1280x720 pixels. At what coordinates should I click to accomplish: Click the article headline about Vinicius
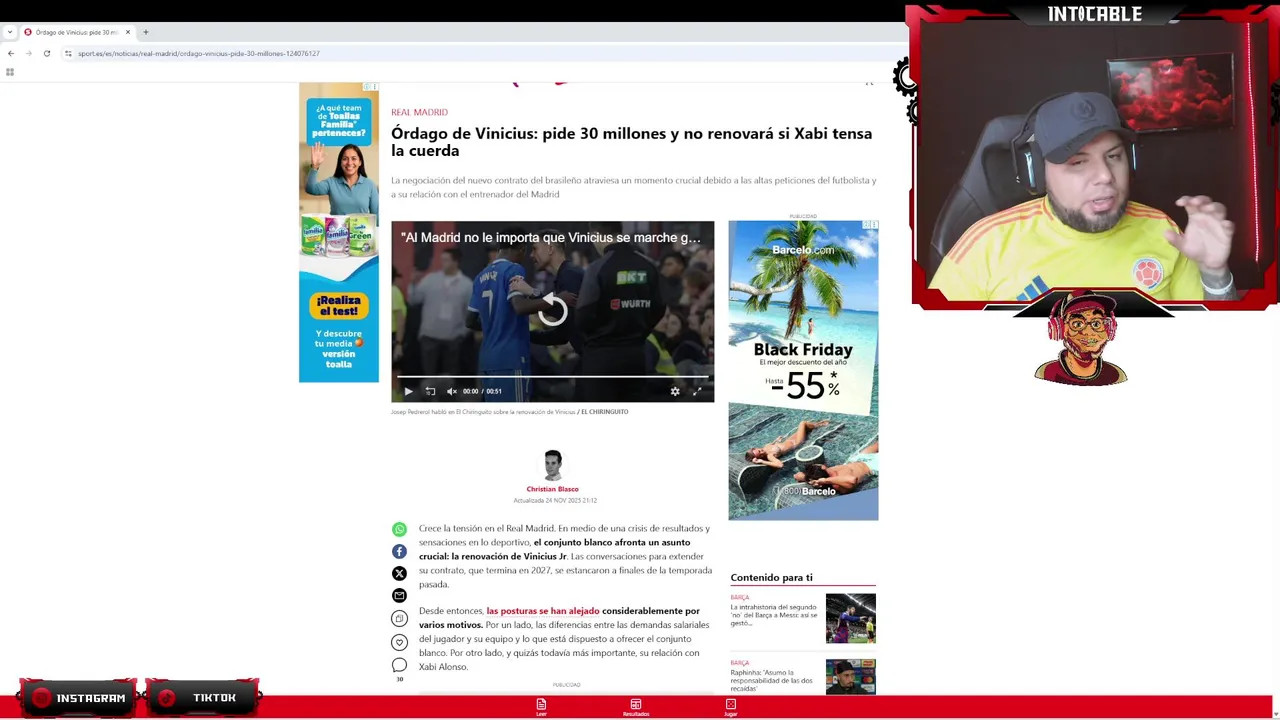[631, 142]
